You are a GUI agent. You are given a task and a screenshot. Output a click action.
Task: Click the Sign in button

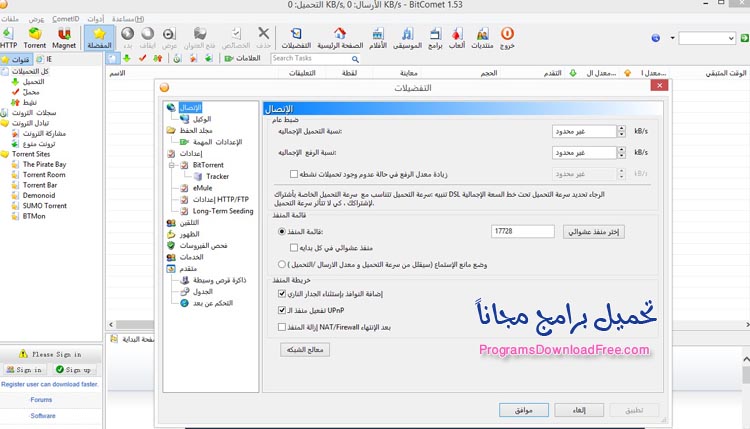(24, 370)
